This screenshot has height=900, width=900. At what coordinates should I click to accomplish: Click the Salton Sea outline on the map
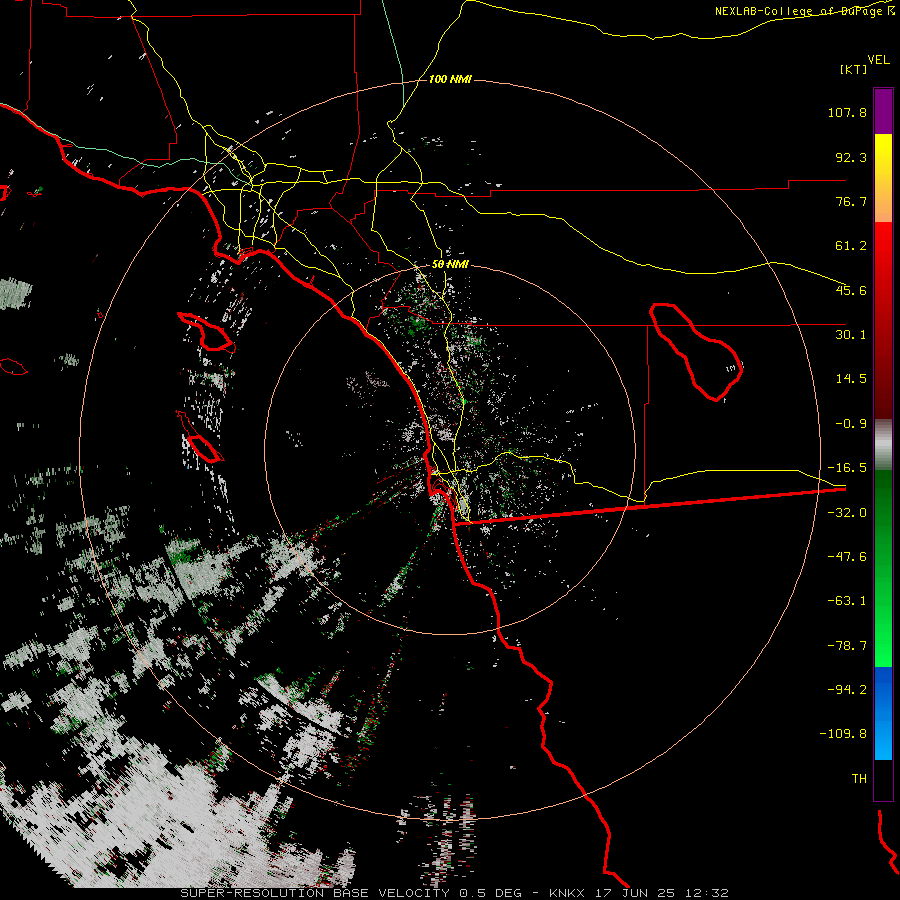click(x=696, y=352)
